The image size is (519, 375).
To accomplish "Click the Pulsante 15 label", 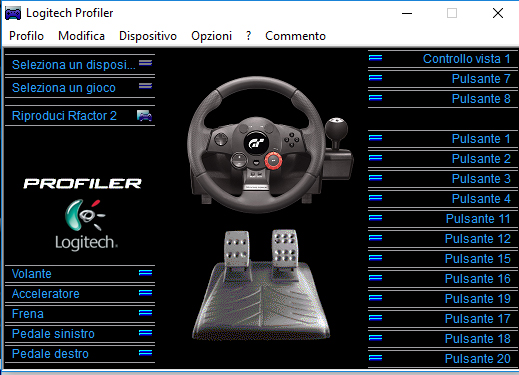I will tap(478, 259).
